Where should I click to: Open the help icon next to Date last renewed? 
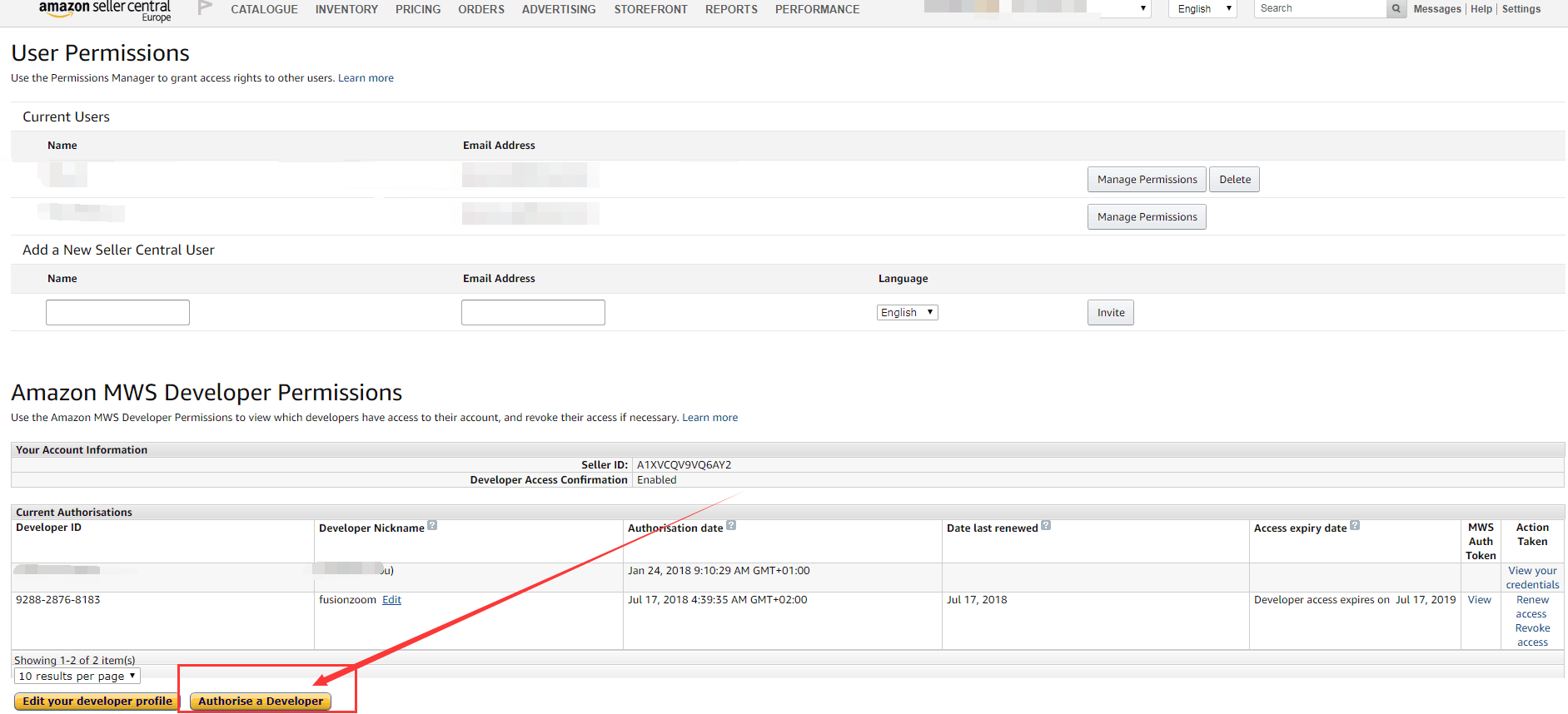[1046, 526]
